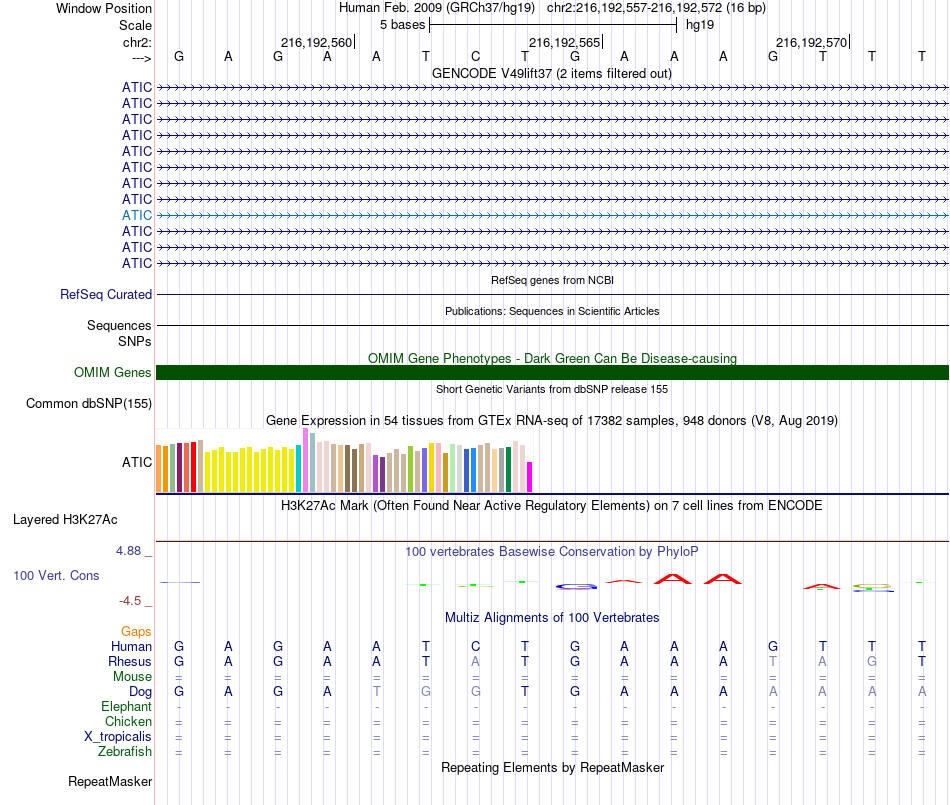Click the RepeatMasker track label
Viewport: 950px width, 805px height.
(110, 781)
